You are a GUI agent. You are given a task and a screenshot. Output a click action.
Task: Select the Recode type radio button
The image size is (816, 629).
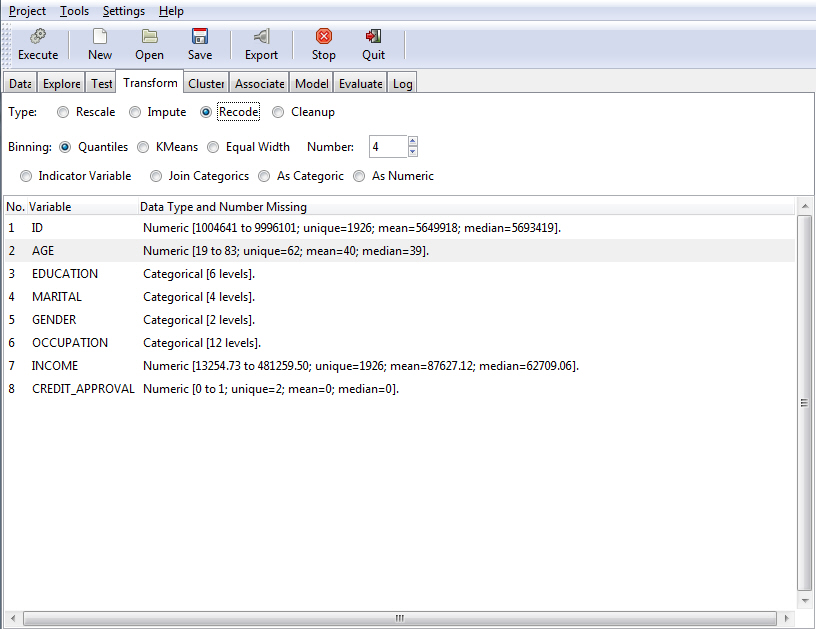click(206, 112)
